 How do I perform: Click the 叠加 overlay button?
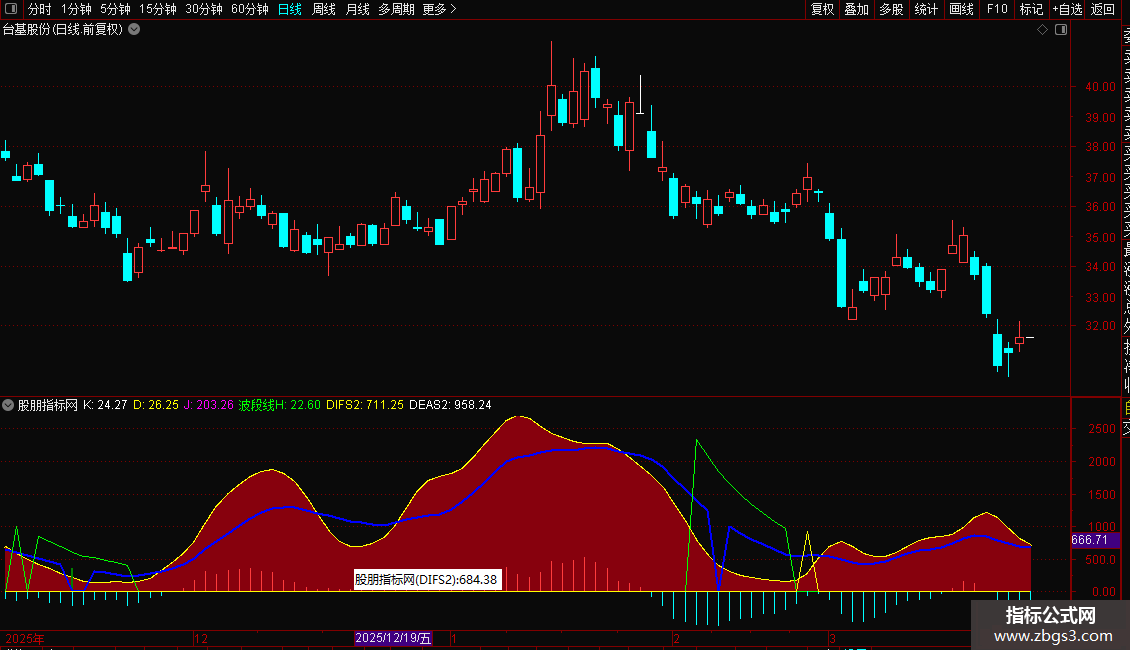pos(856,9)
